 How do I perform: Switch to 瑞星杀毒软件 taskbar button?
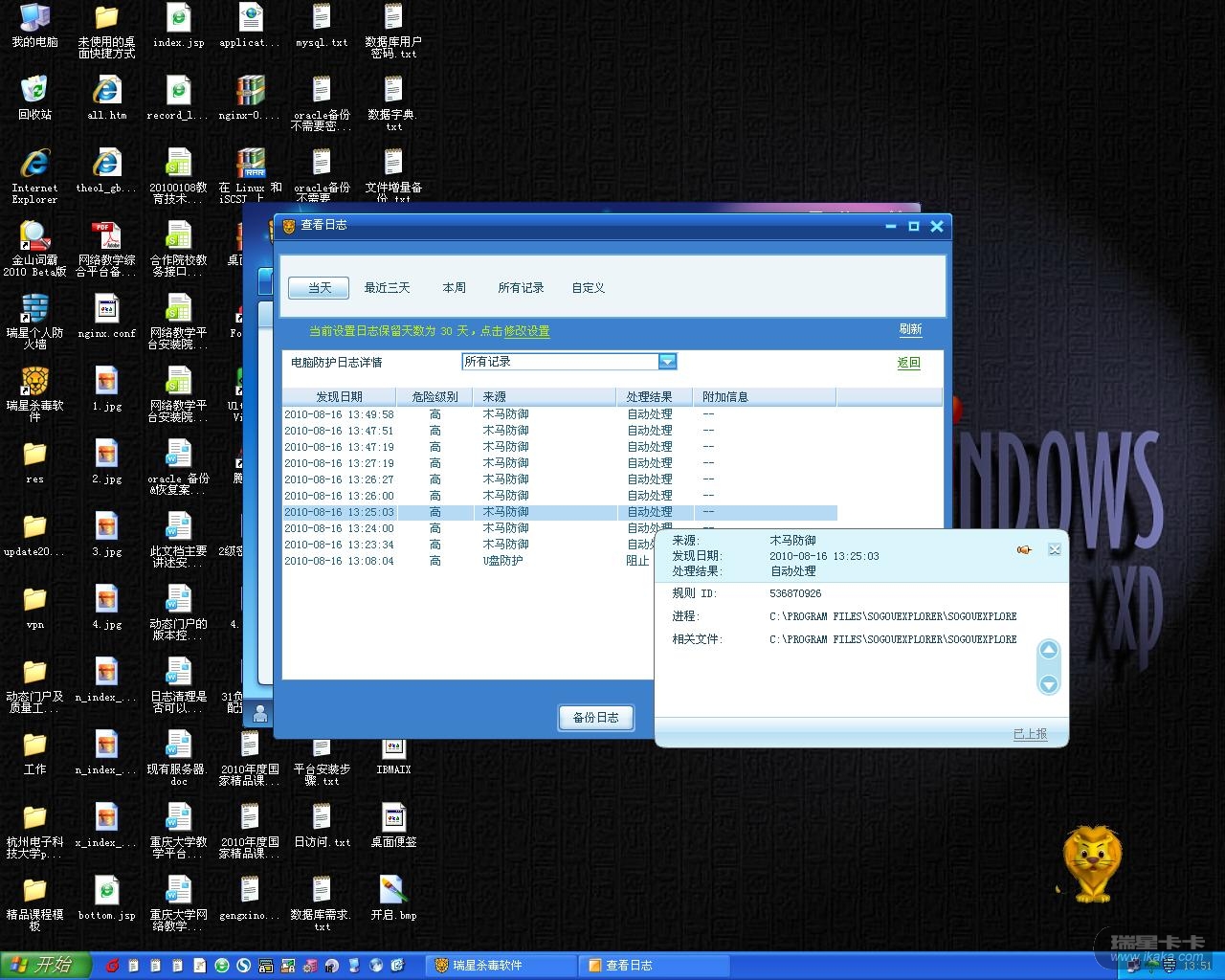pos(500,966)
